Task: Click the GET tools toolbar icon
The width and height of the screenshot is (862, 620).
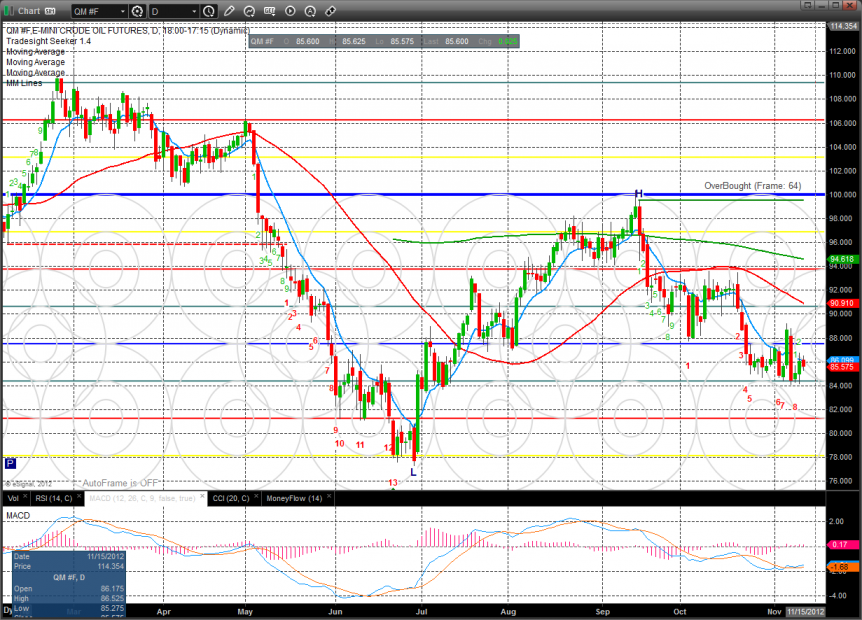Action: click(269, 11)
